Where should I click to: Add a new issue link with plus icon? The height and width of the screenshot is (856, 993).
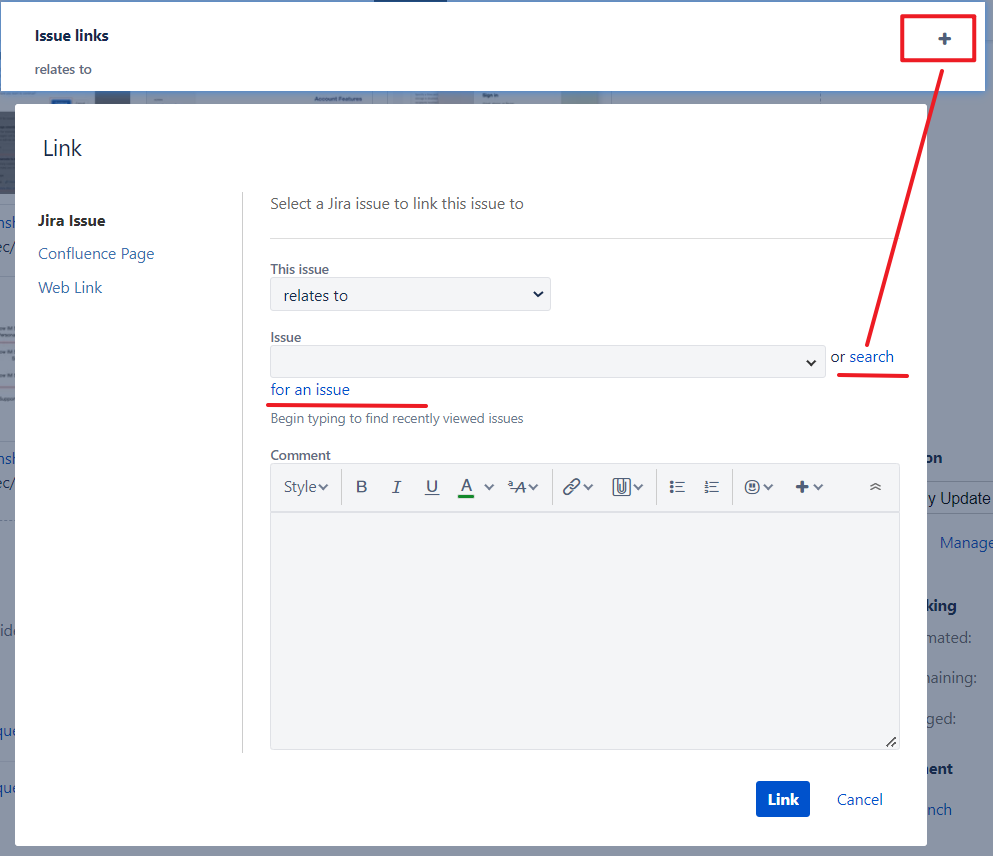[x=944, y=39]
